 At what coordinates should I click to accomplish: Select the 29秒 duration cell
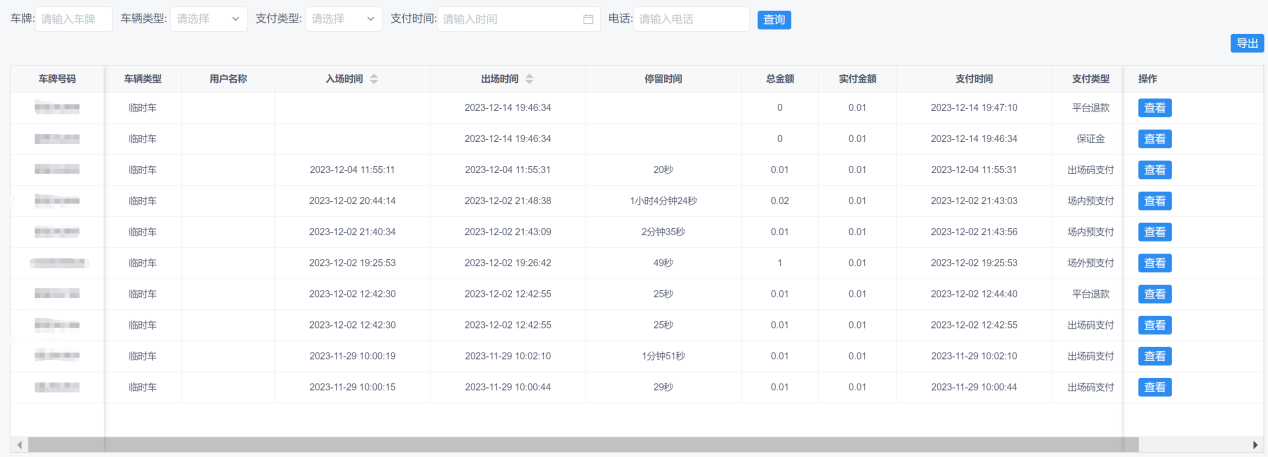663,387
